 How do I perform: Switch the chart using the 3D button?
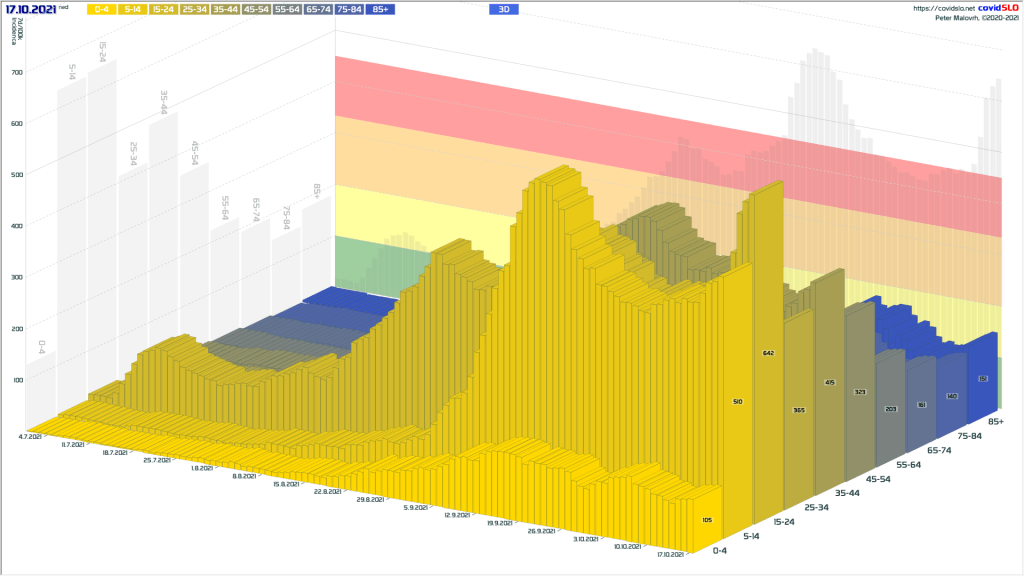(504, 9)
